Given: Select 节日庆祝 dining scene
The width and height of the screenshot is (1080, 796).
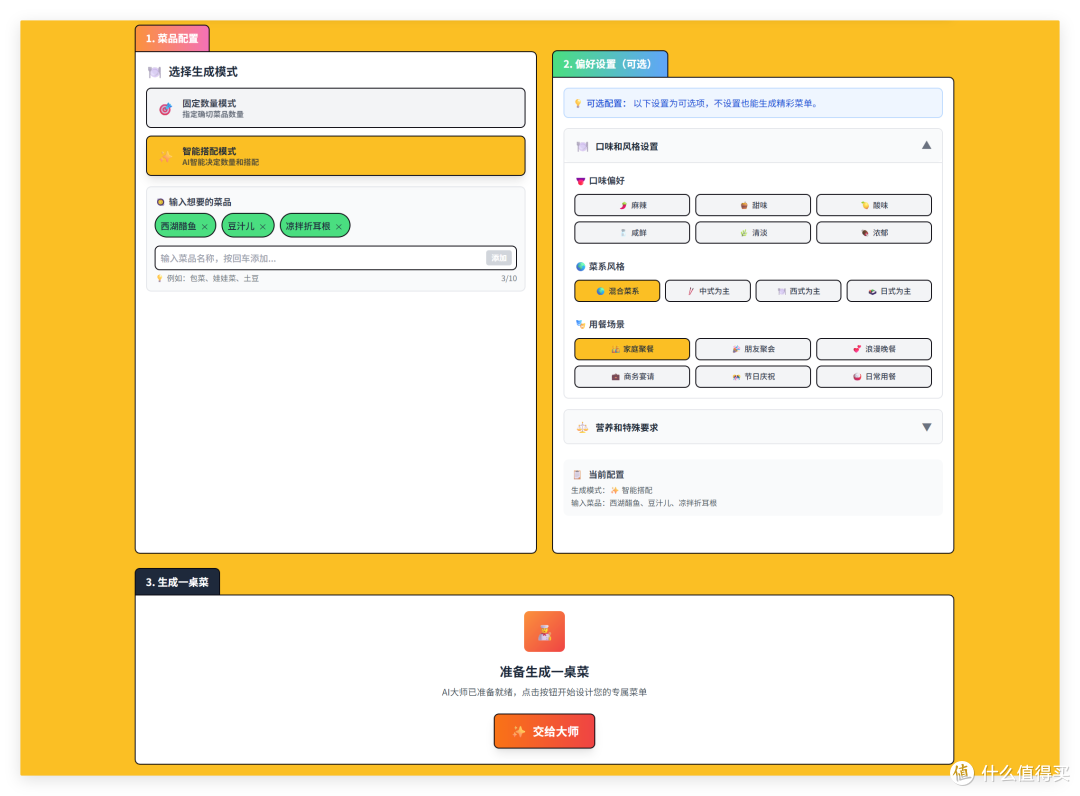Looking at the screenshot, I should click(753, 377).
